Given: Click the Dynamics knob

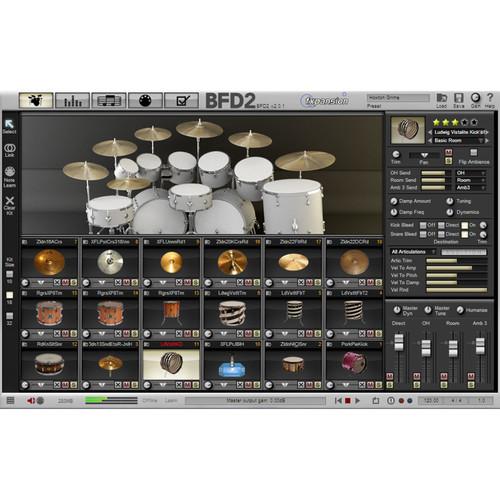Looking at the screenshot, I should [x=450, y=212].
